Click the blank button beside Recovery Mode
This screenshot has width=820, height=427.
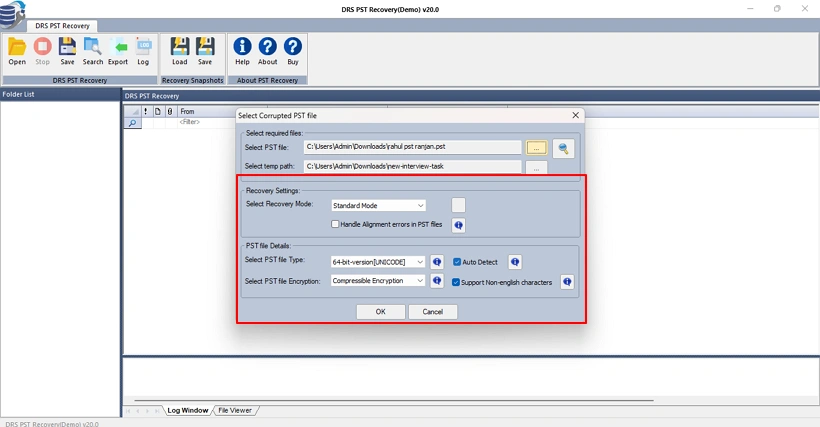pos(458,205)
